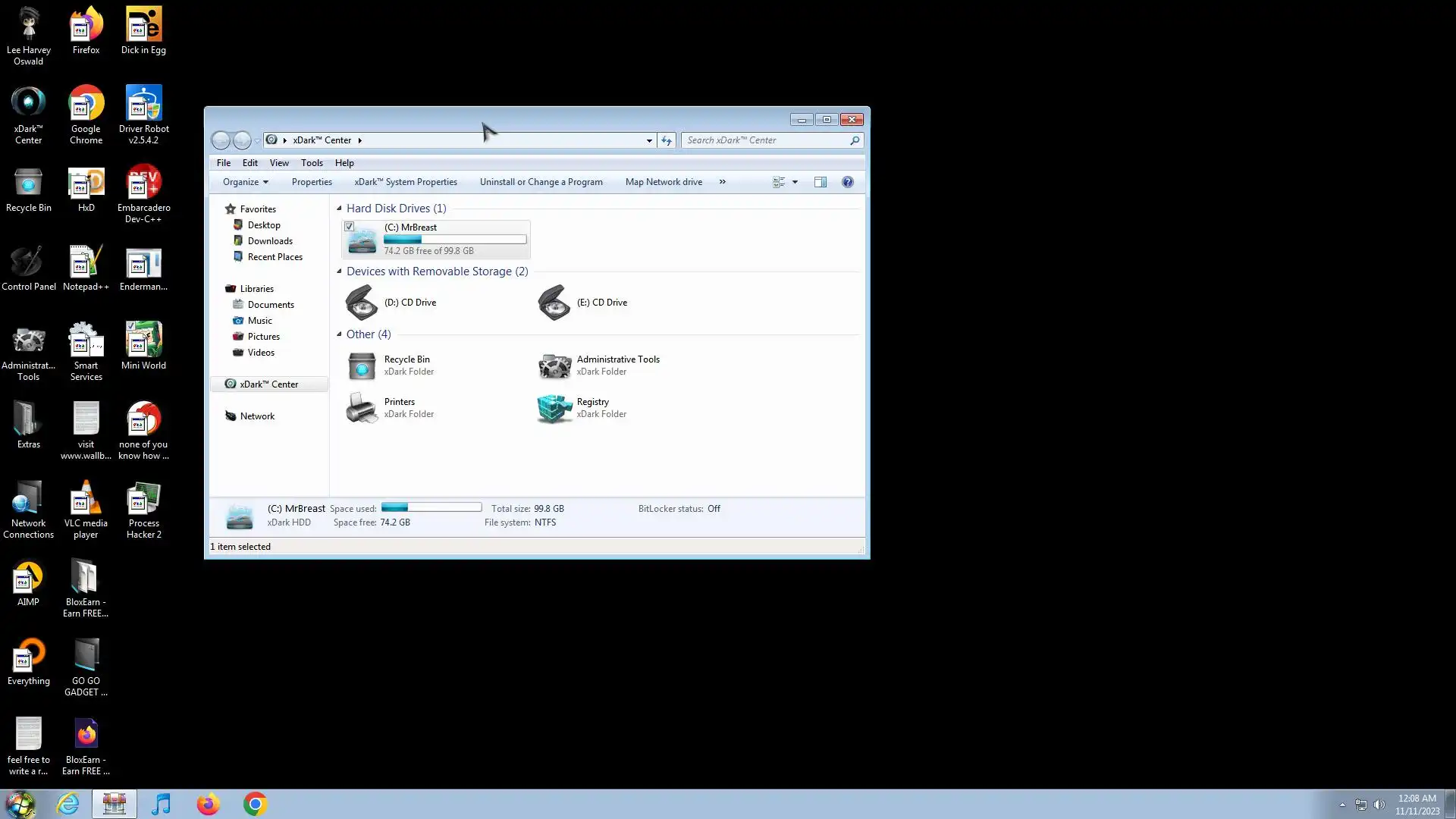
Task: Open the change view dropdown arrow
Action: tap(795, 182)
